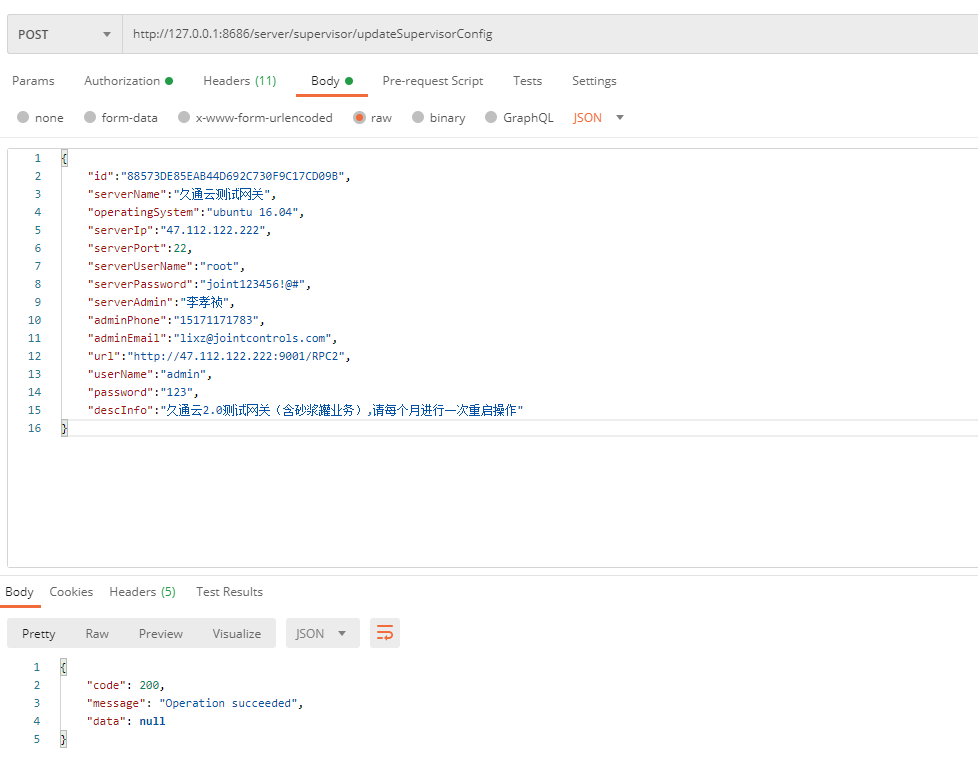Click the Visualize response view button
978x767 pixels.
pyautogui.click(x=236, y=633)
